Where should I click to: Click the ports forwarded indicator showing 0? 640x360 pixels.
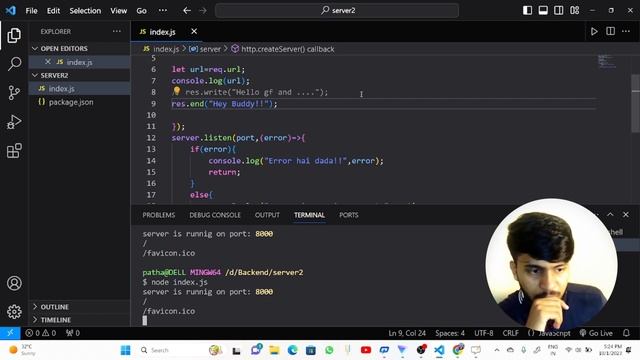pos(73,333)
